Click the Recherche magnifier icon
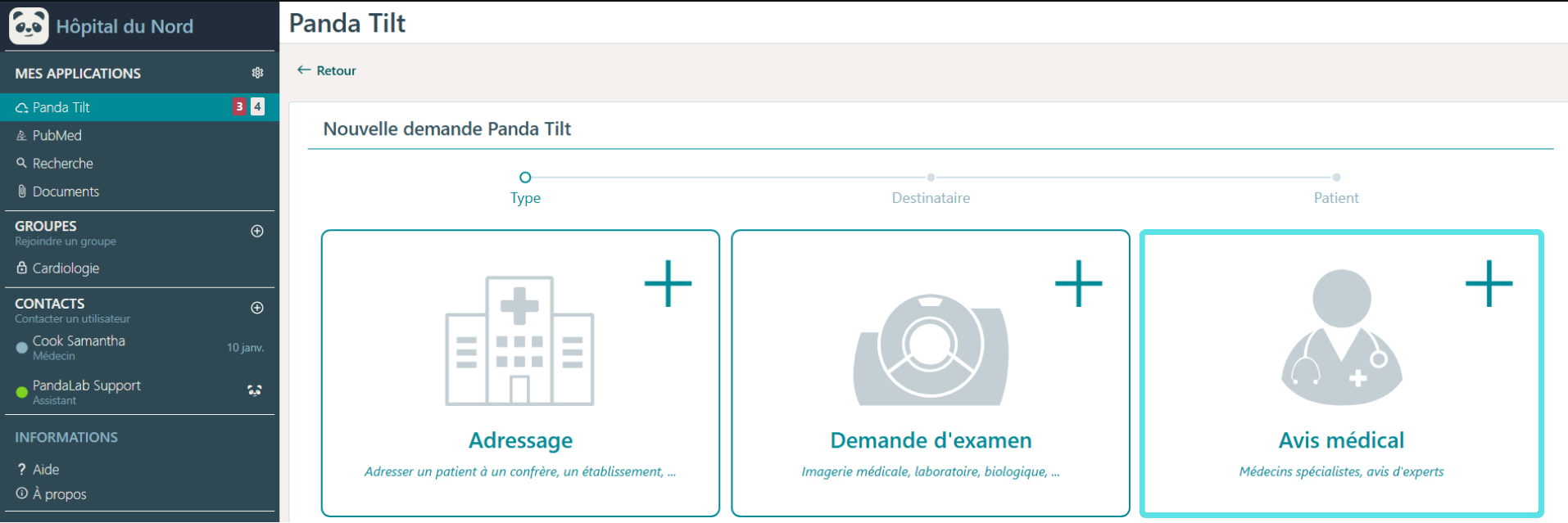The image size is (1568, 523). coord(22,164)
